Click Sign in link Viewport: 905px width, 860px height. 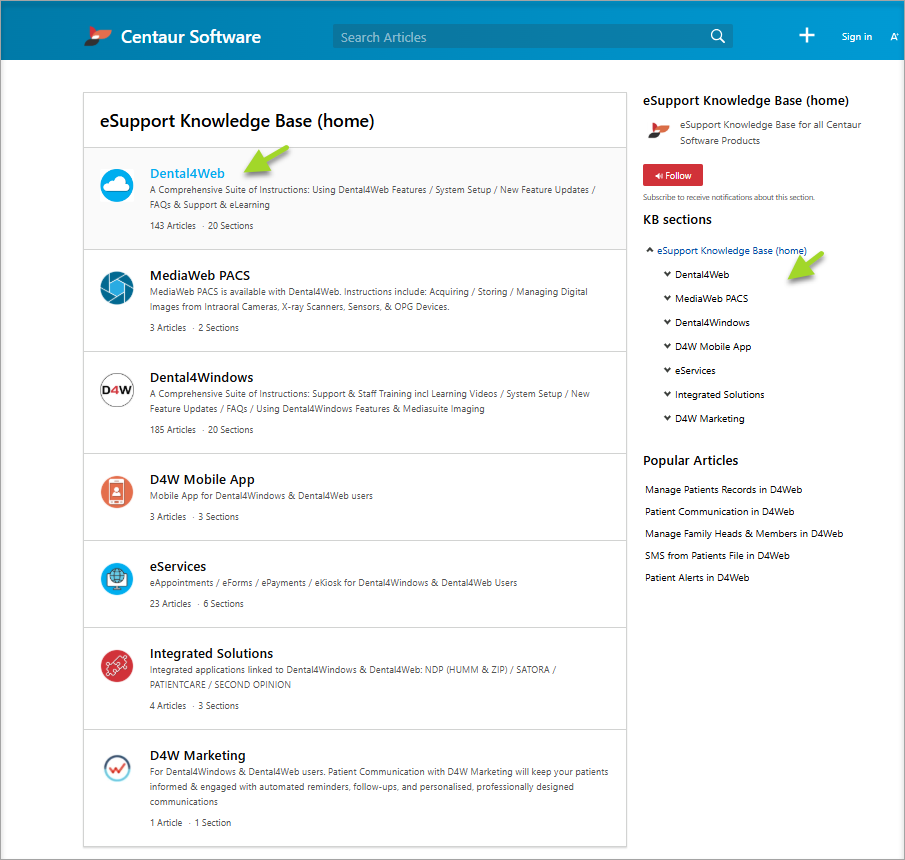click(x=857, y=36)
